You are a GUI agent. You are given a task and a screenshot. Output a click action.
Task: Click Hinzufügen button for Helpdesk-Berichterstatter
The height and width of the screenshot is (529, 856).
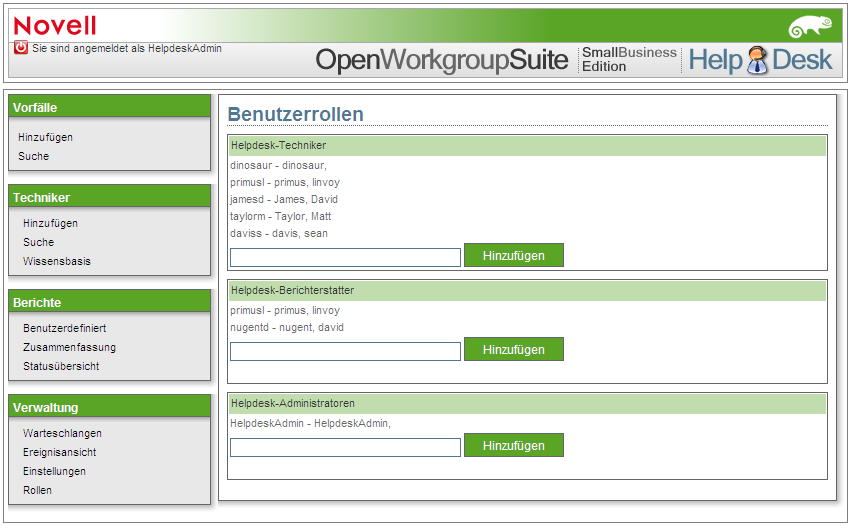tap(514, 349)
